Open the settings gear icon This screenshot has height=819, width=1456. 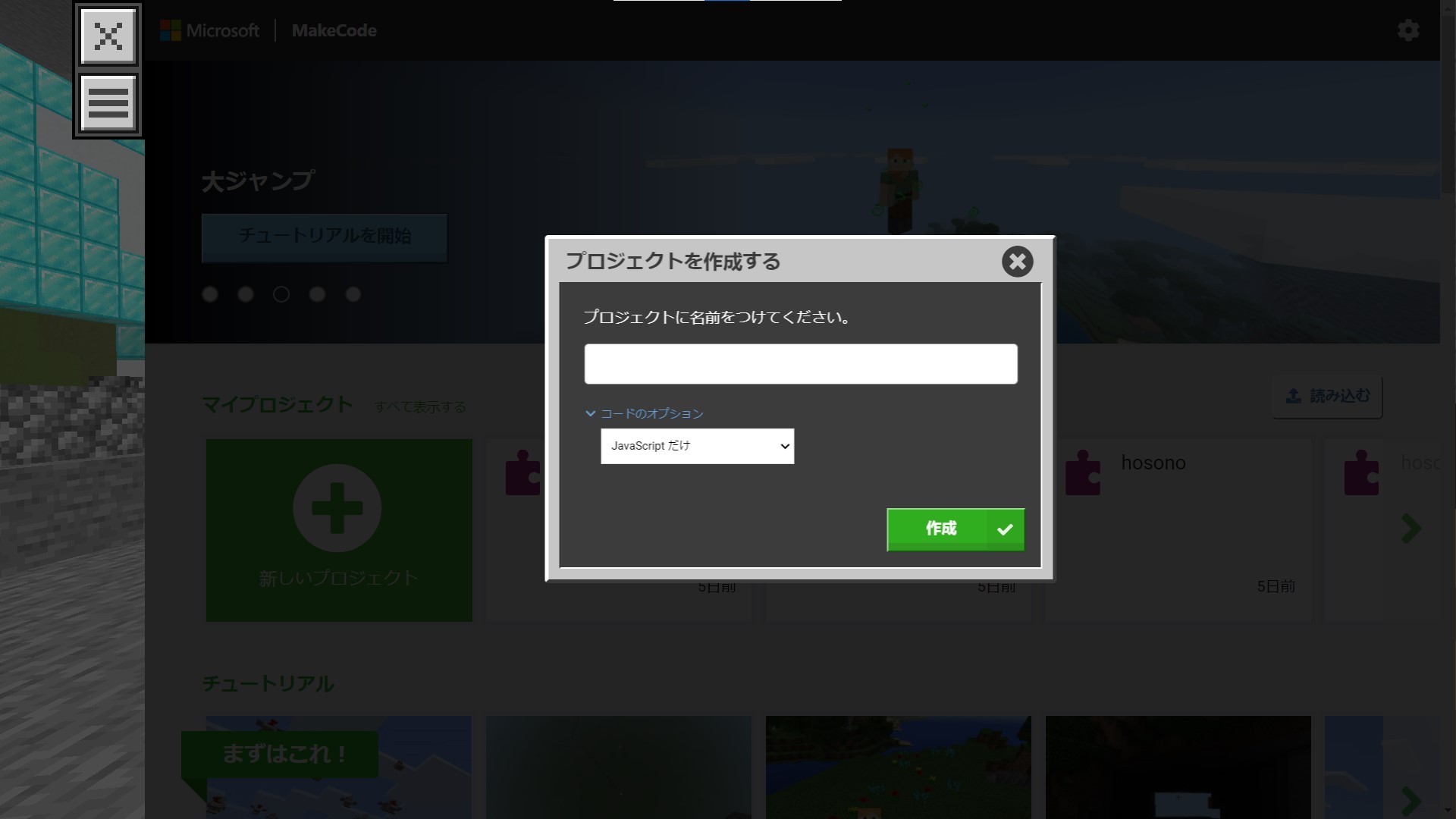pos(1407,30)
